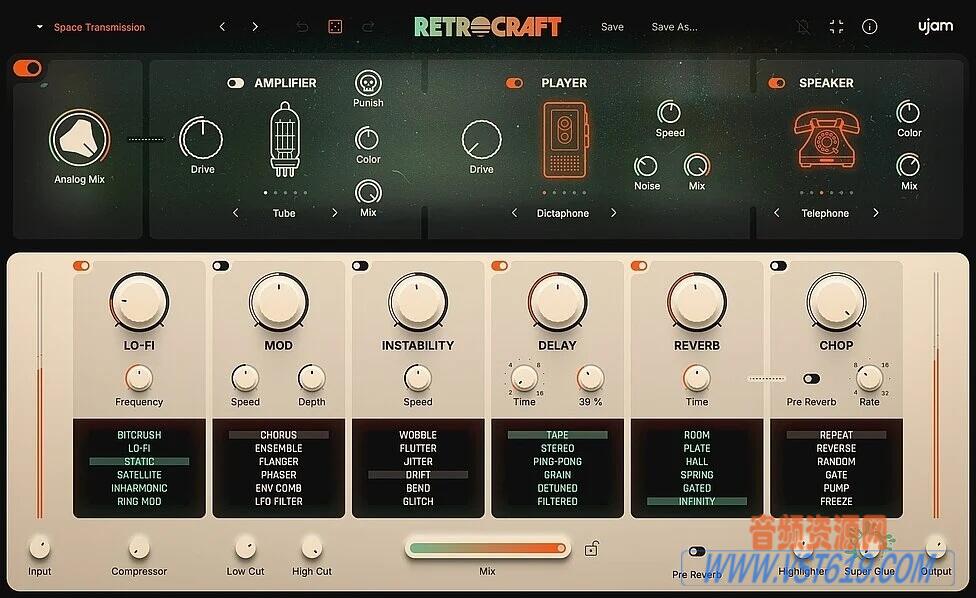Click the Speaker Color knob
Viewport: 976px width, 598px height.
click(x=908, y=113)
